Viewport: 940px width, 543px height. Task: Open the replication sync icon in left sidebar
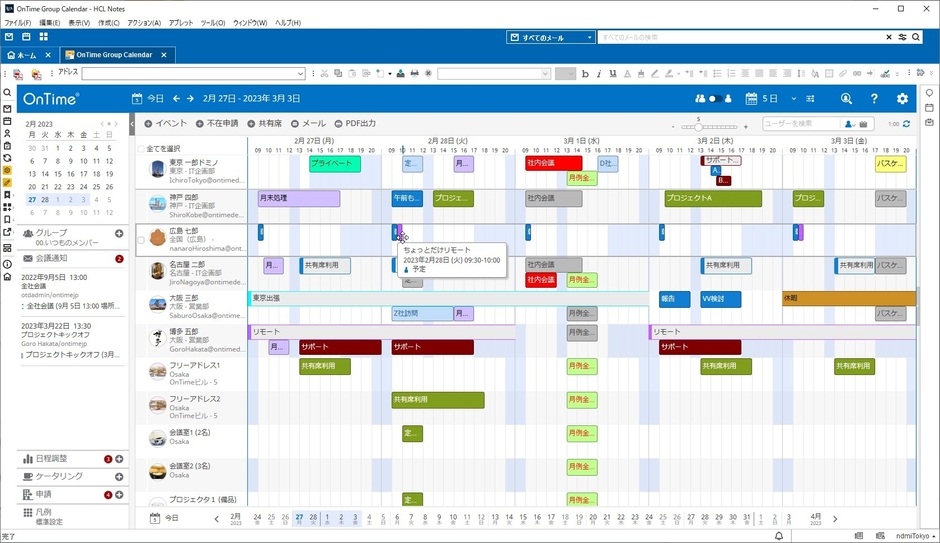pyautogui.click(x=7, y=158)
